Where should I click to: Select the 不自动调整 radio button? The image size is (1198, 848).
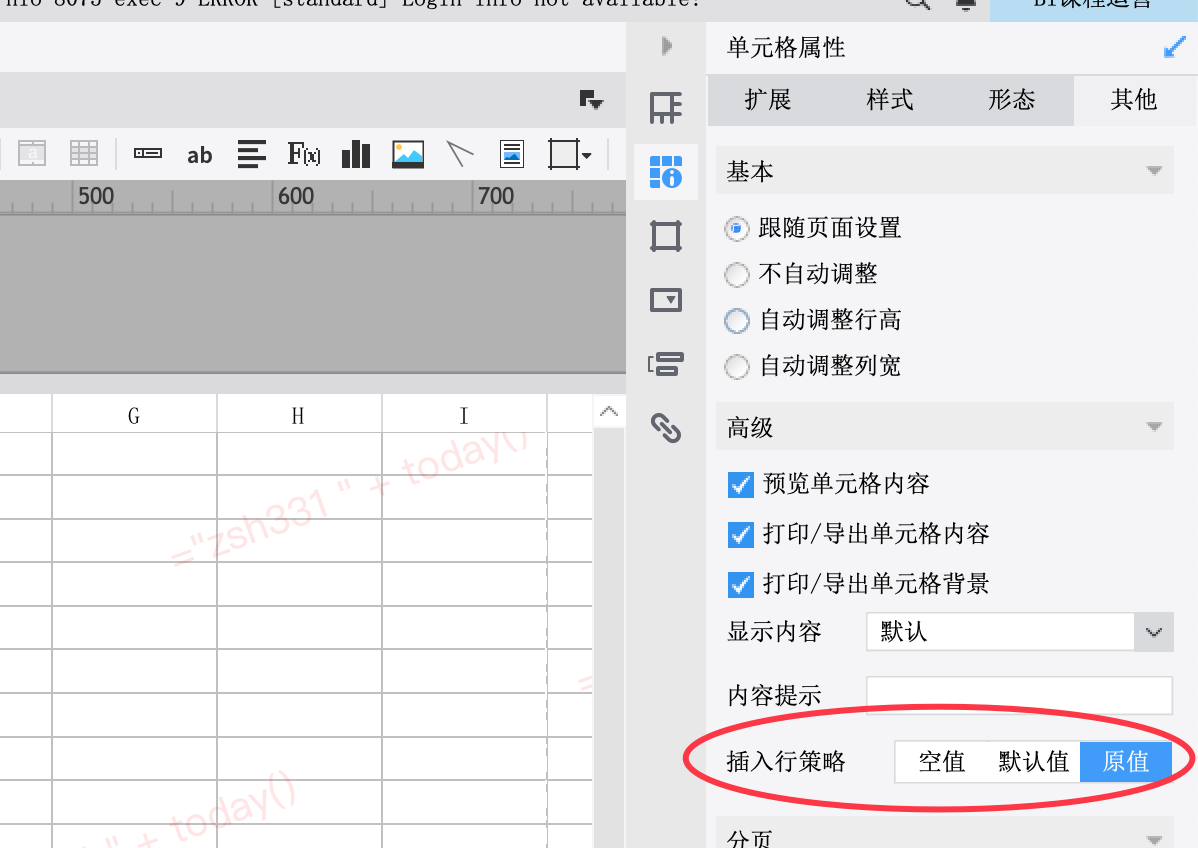pyautogui.click(x=737, y=274)
